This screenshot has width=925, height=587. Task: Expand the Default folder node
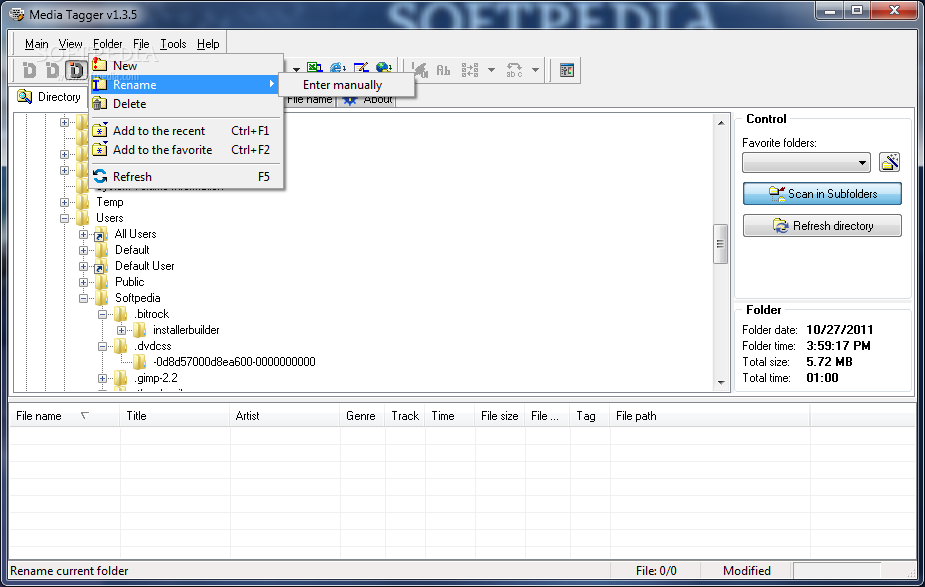coord(83,250)
